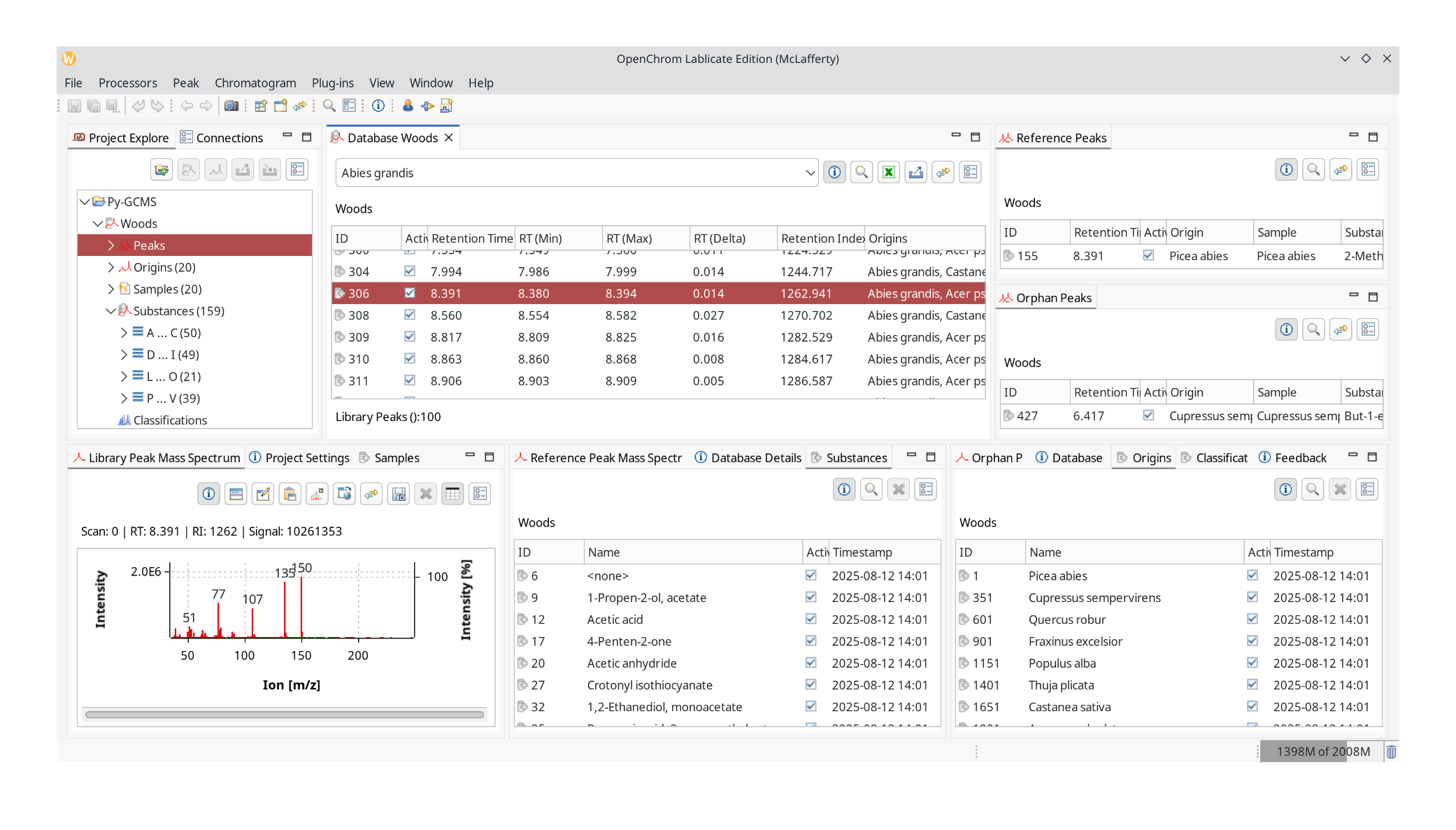Screen dimensions: 1456x830
Task: Select peak row with ID 309
Action: 658,337
